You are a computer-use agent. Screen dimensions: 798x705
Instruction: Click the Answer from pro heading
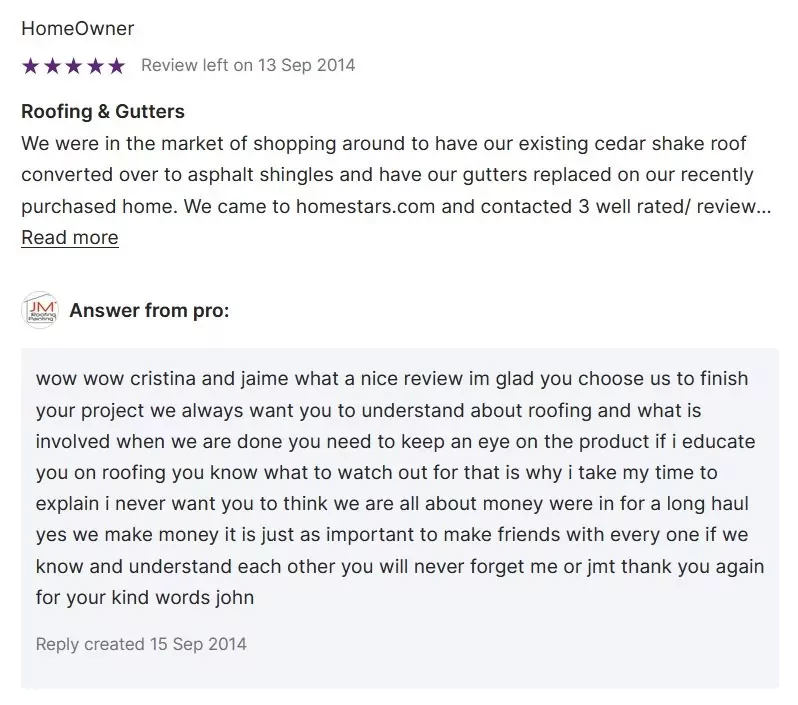[x=149, y=311]
